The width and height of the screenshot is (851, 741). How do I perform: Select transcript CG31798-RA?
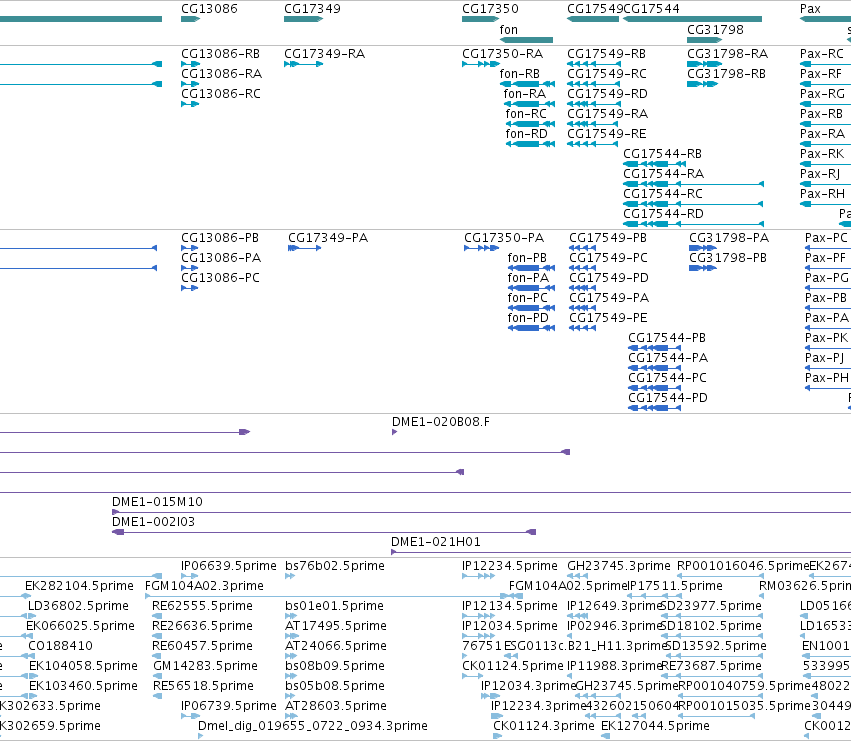pyautogui.click(x=728, y=54)
